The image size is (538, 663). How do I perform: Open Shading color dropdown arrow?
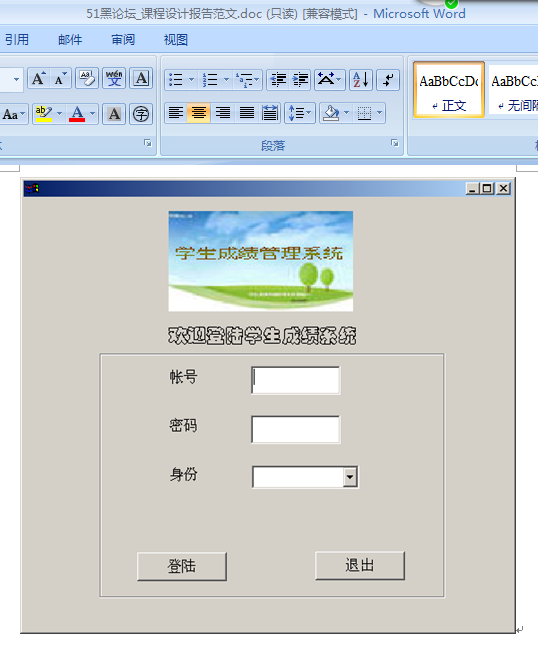(347, 112)
